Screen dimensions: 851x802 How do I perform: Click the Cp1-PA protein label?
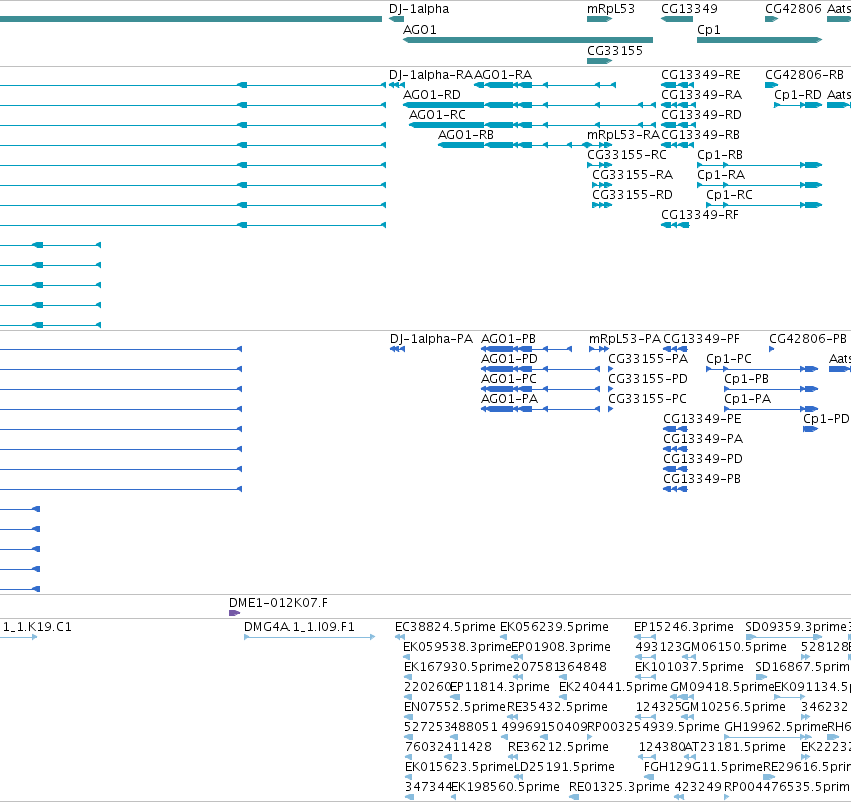tap(747, 399)
